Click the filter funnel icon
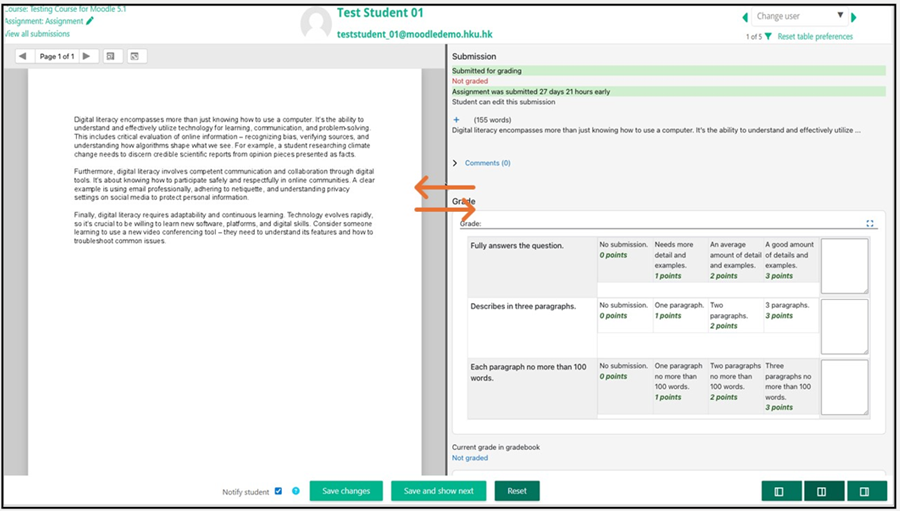 click(768, 37)
